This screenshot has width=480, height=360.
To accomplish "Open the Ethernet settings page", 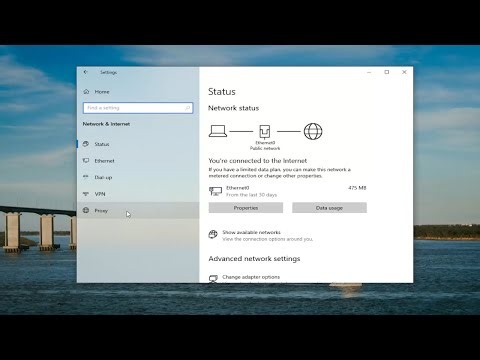I will pos(138,161).
